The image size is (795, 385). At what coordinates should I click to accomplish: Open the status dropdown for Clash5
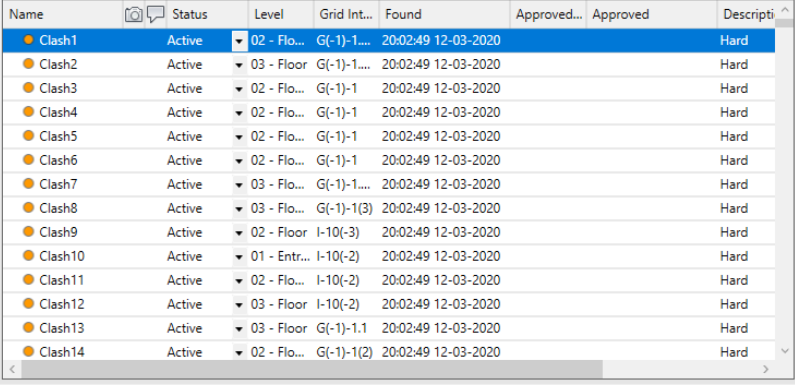tap(239, 136)
